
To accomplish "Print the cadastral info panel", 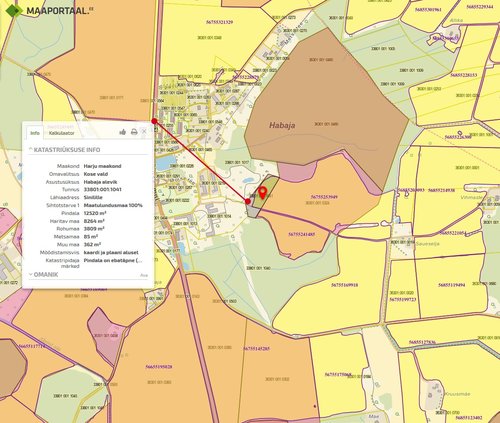I will [x=134, y=132].
